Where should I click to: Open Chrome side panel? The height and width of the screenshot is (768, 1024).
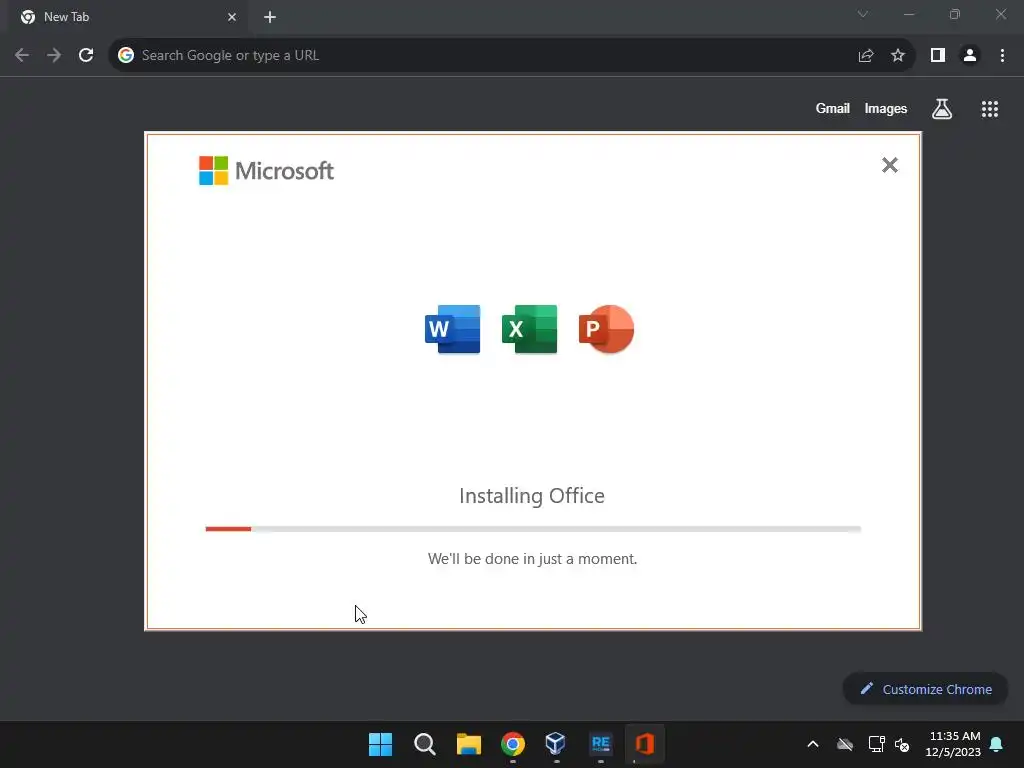(938, 56)
